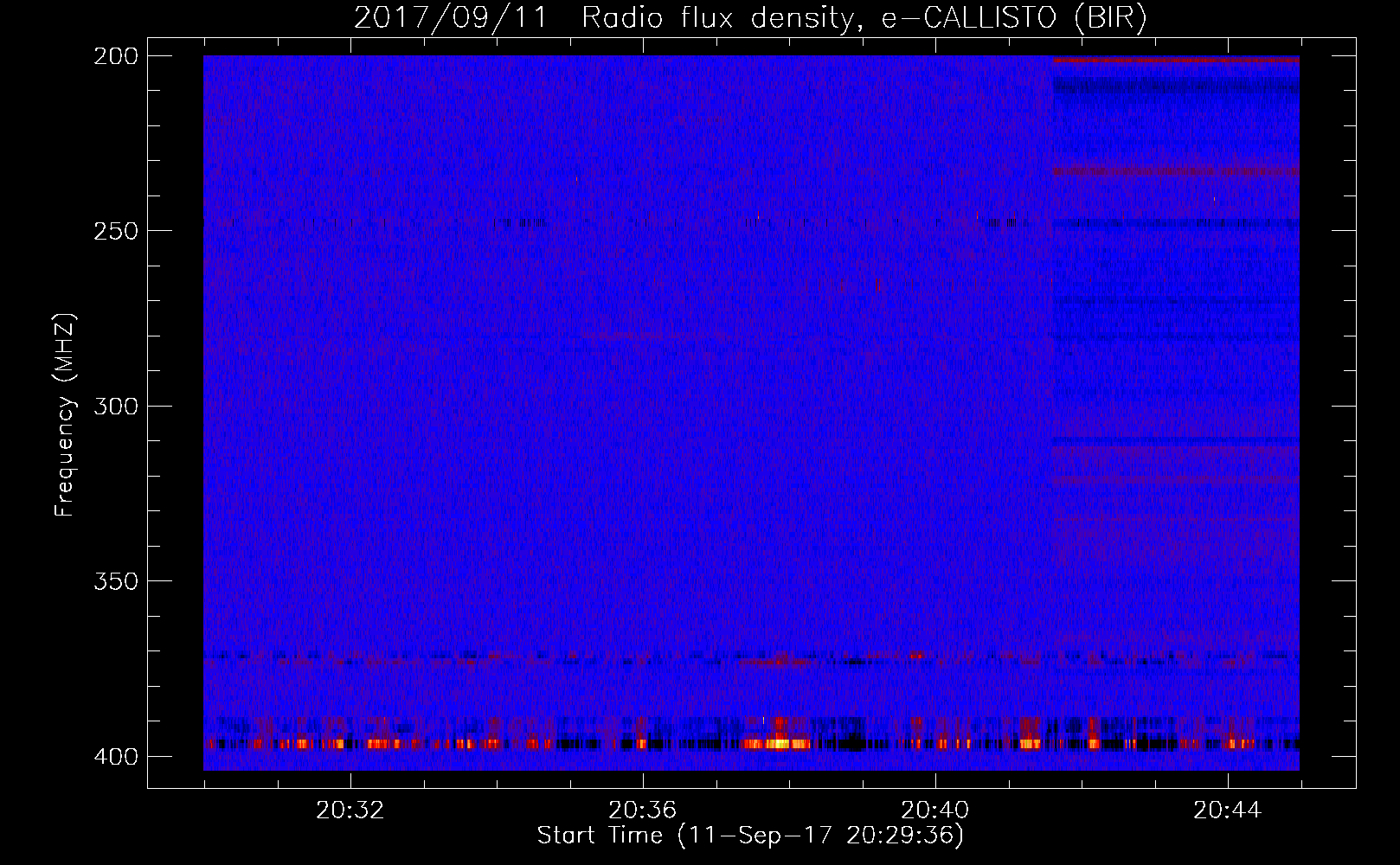The height and width of the screenshot is (865, 1400).
Task: Click the 'Start Time (11-Sep-17 20:29:36)' axis label
Action: click(750, 836)
